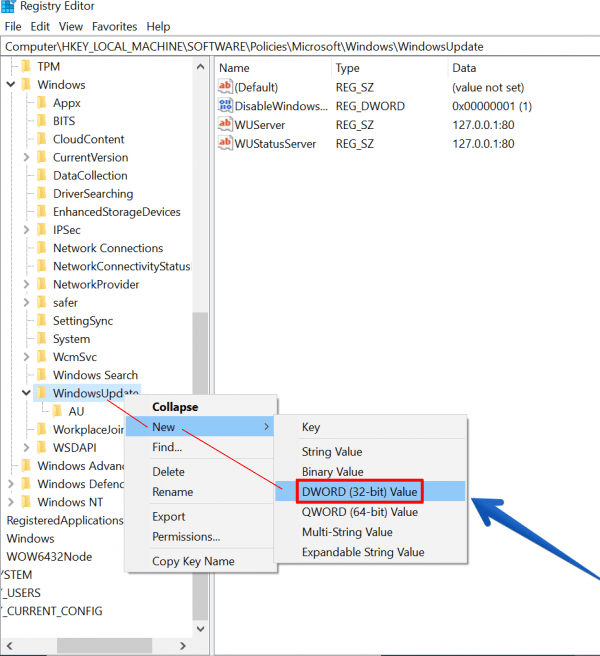Expand the Windows NT key
This screenshot has height=656, width=600.
pyautogui.click(x=11, y=502)
